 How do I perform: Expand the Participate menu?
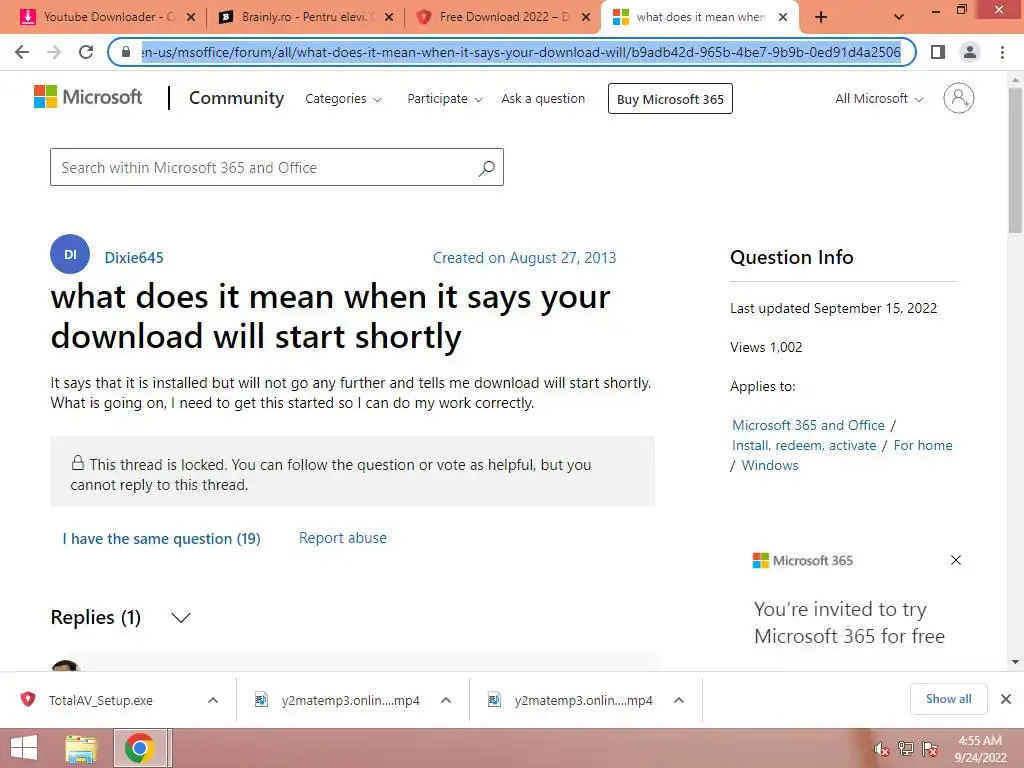pos(445,99)
